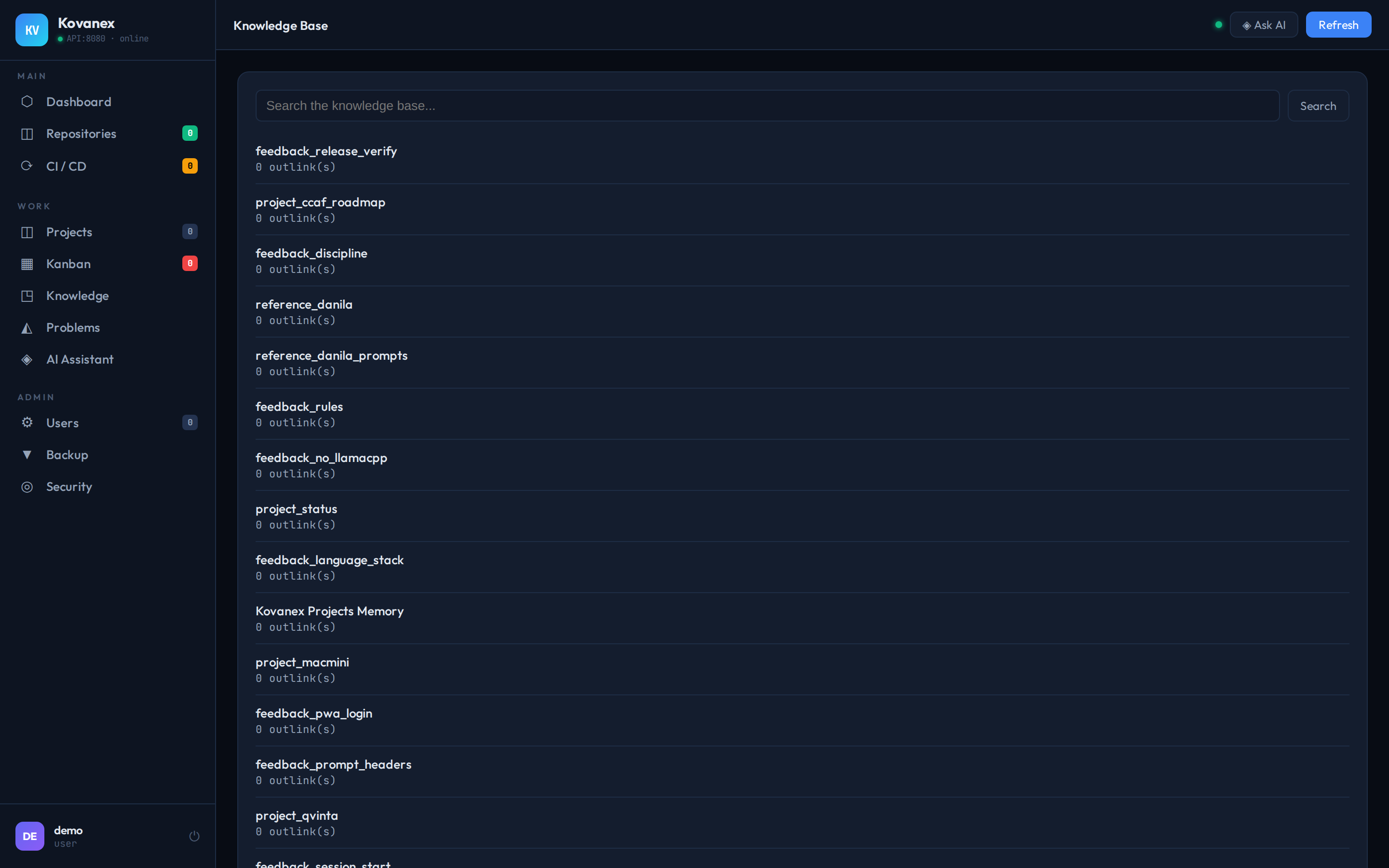Click the Projects count badge
The height and width of the screenshot is (868, 1389).
[x=190, y=231]
